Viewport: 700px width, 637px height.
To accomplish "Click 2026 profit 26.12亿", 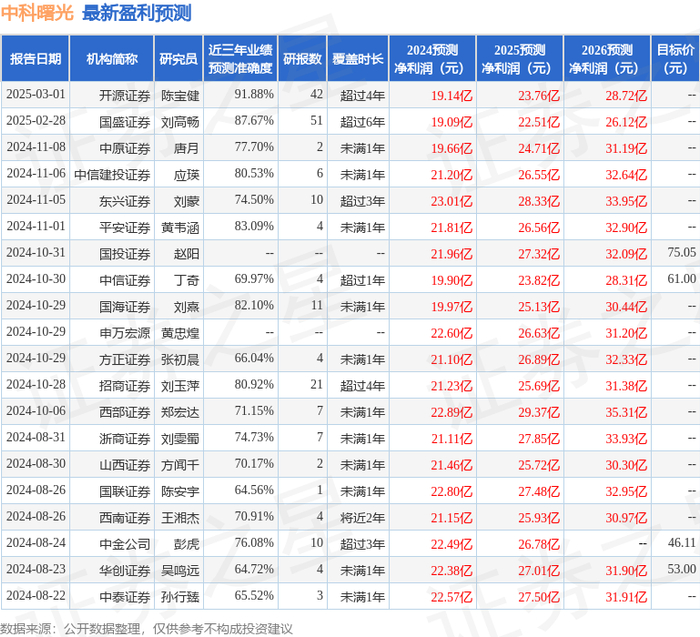I will pos(626,122).
